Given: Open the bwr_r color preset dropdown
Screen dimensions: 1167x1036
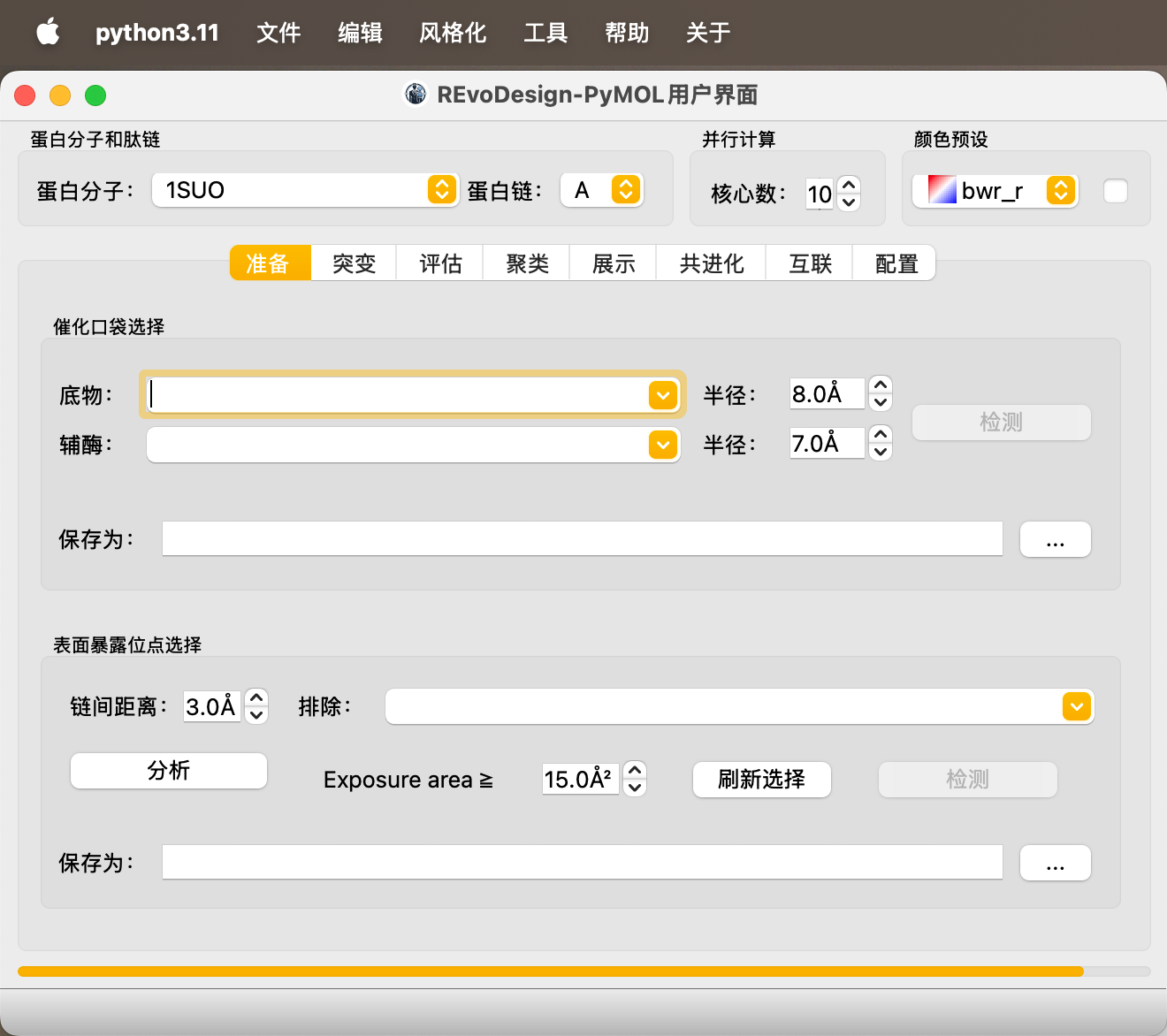Looking at the screenshot, I should (995, 191).
